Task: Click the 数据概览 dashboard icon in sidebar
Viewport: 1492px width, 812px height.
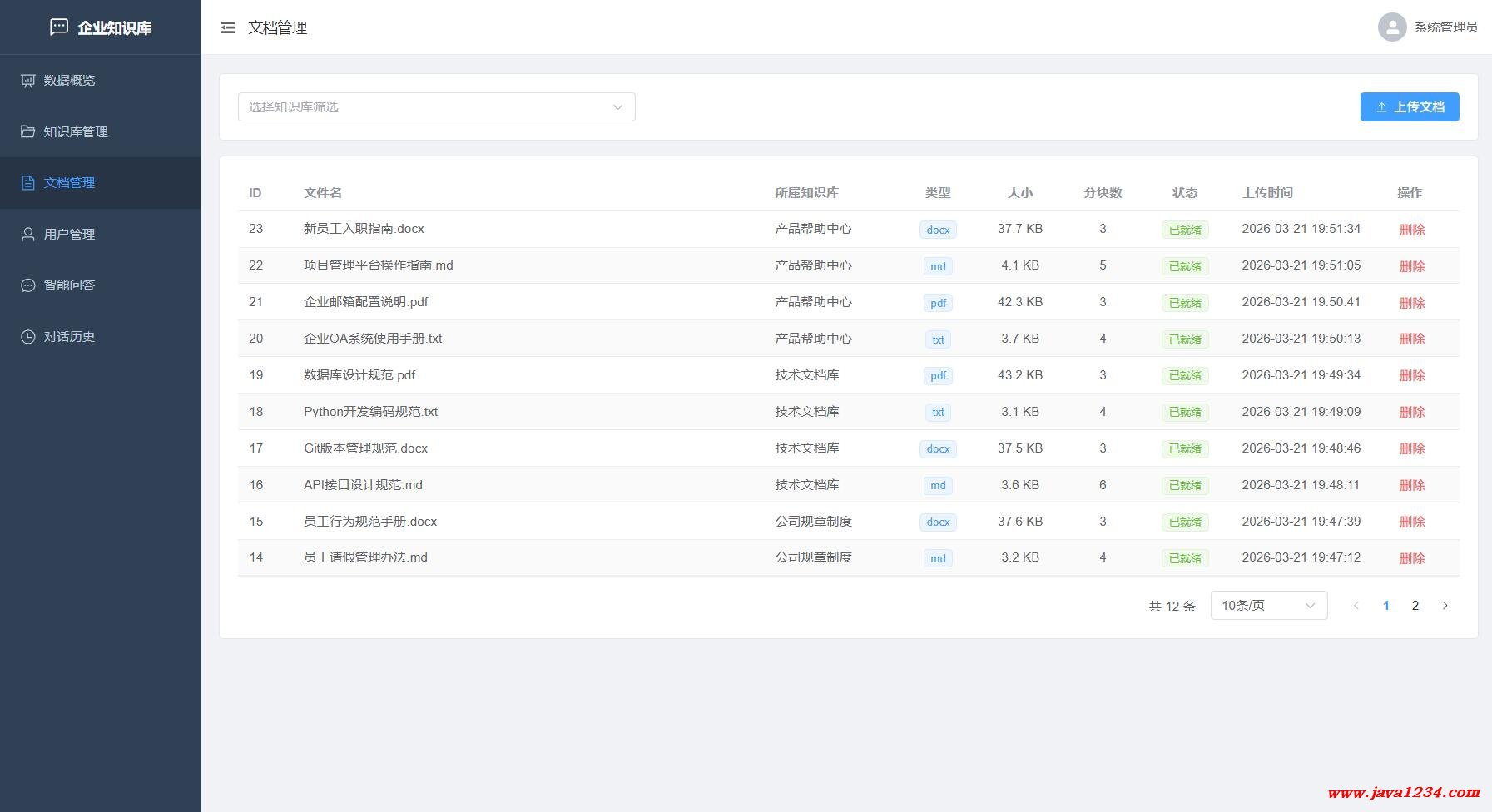Action: coord(28,81)
